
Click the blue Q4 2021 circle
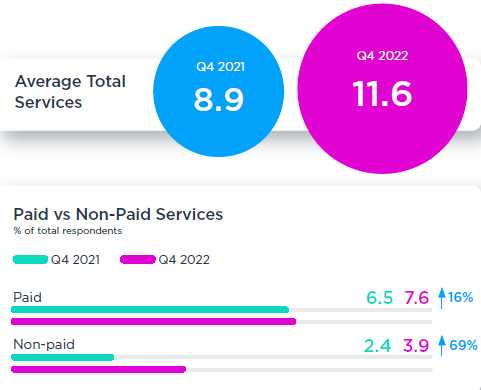[219, 91]
